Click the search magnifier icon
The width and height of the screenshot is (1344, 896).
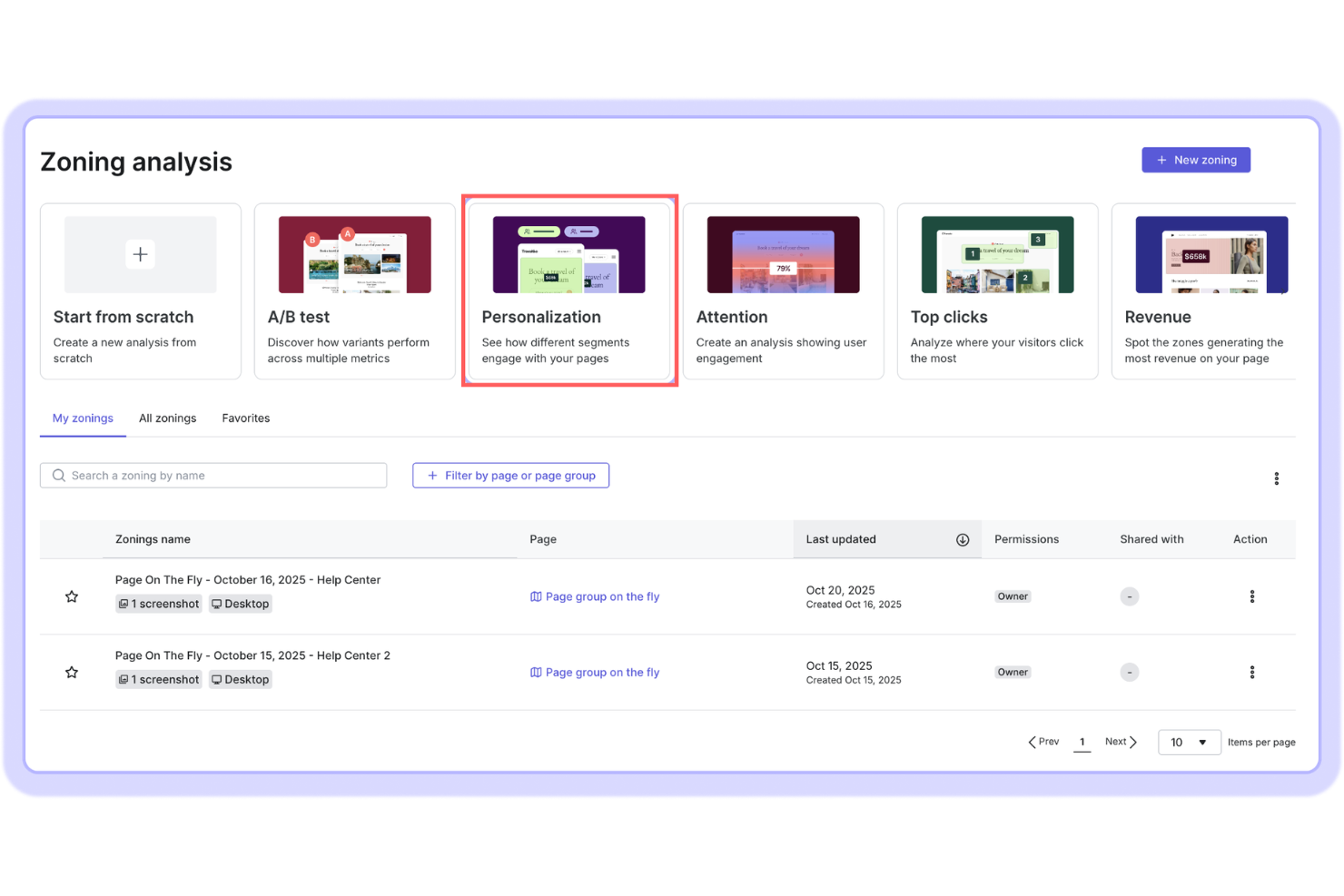click(59, 476)
